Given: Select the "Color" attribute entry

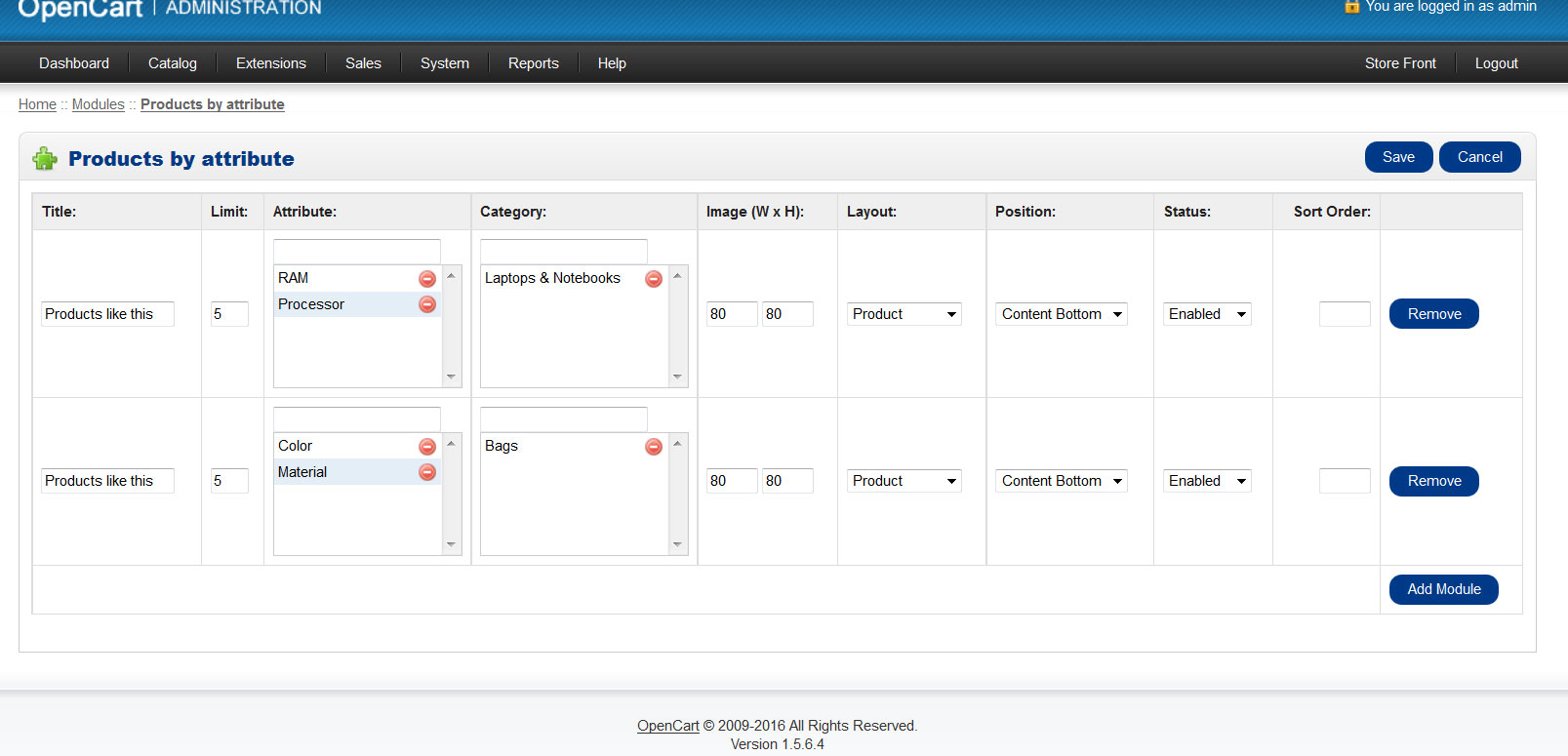Looking at the screenshot, I should pyautogui.click(x=358, y=446).
